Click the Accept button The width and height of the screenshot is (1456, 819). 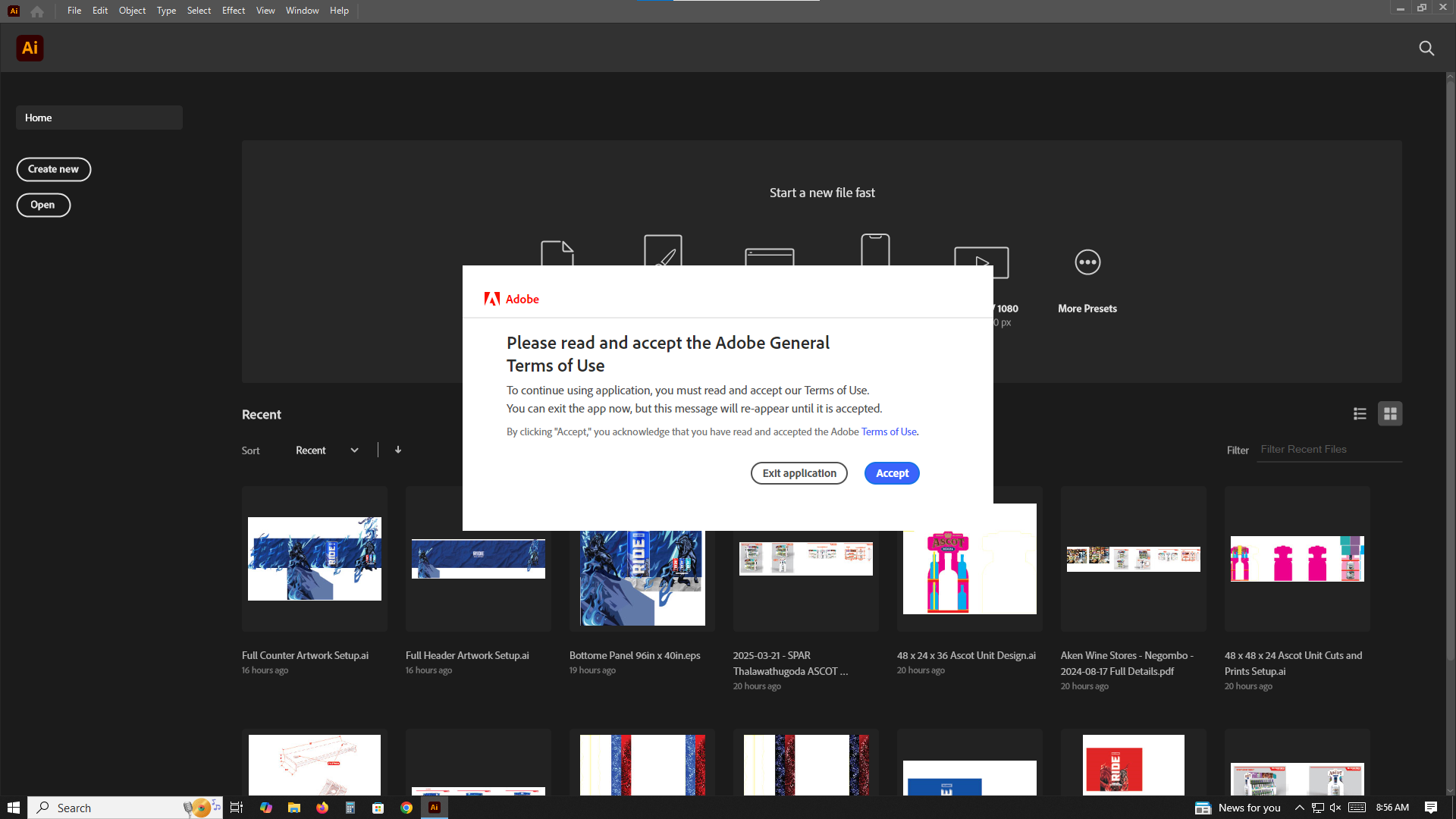[892, 473]
